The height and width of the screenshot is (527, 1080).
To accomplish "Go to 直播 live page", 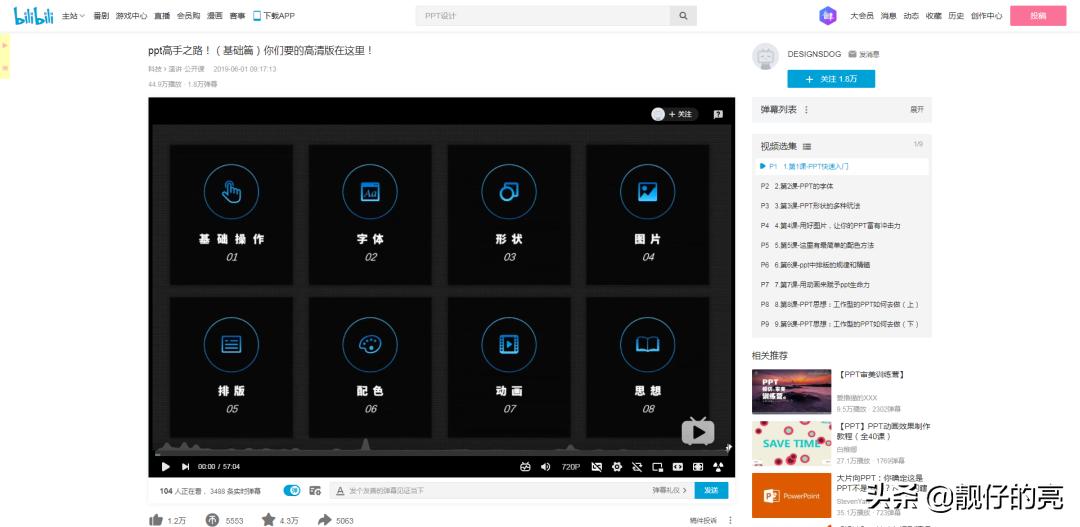I will pos(162,16).
